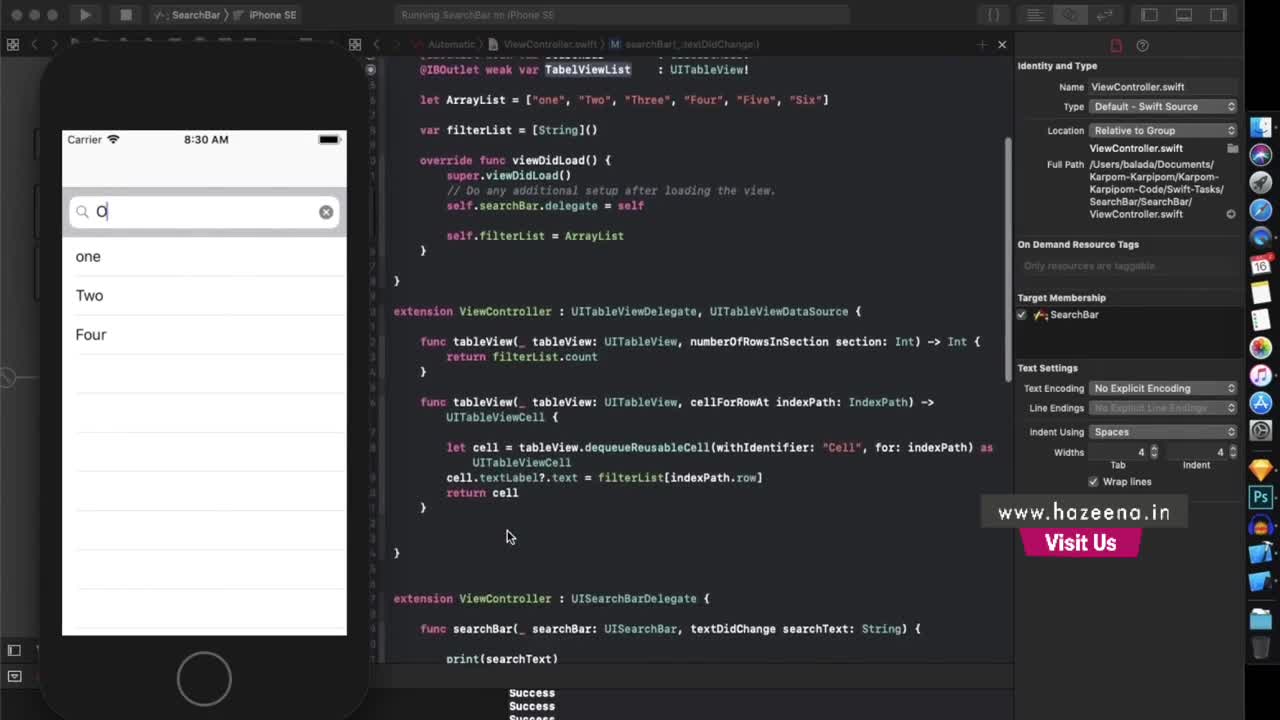This screenshot has width=1280, height=720.
Task: Select the 'Four' row in simulator table
Action: (204, 334)
